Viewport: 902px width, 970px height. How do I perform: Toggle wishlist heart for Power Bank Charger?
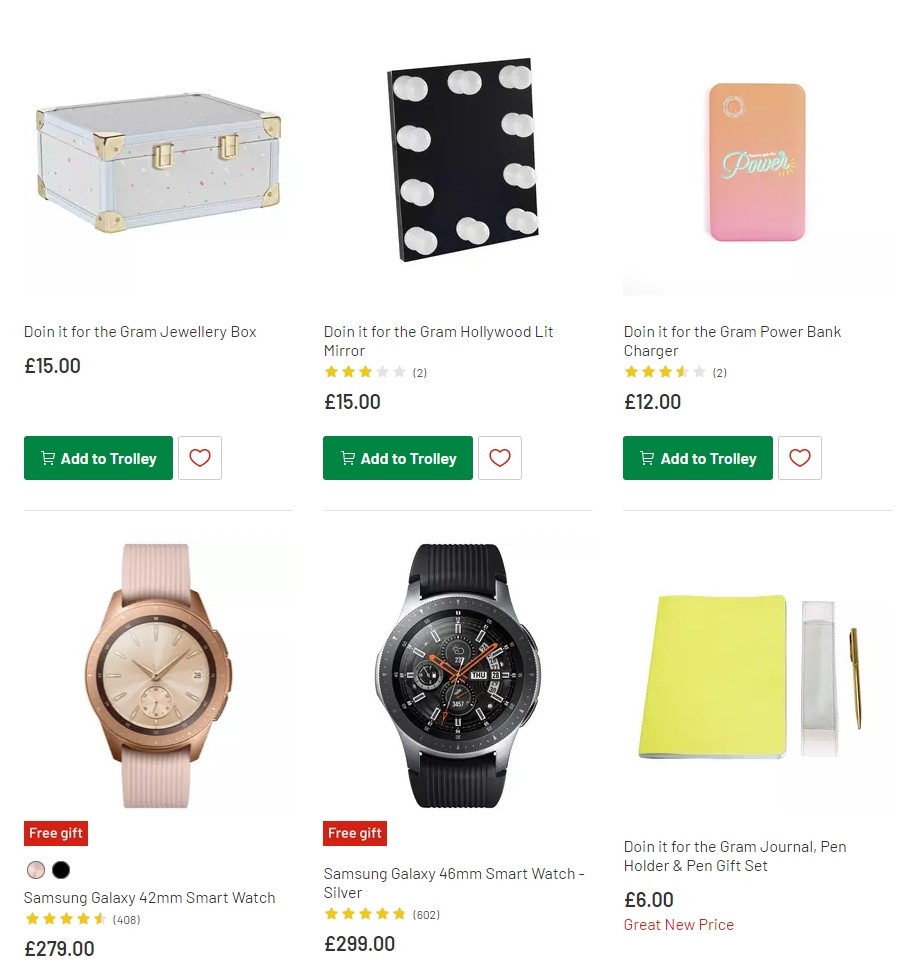click(799, 457)
